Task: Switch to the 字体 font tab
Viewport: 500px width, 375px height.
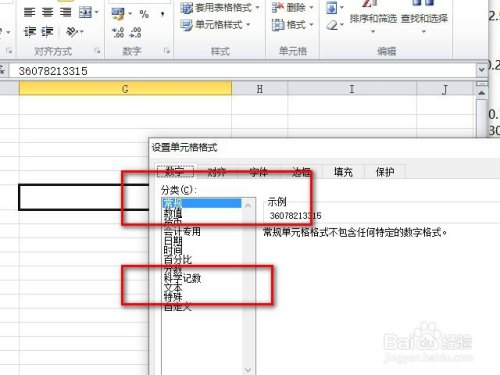Action: tap(259, 172)
